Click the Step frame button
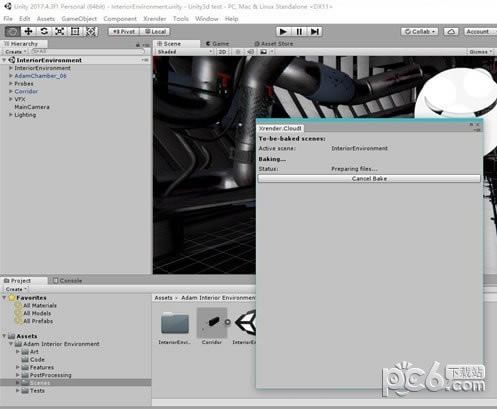 click(x=315, y=32)
